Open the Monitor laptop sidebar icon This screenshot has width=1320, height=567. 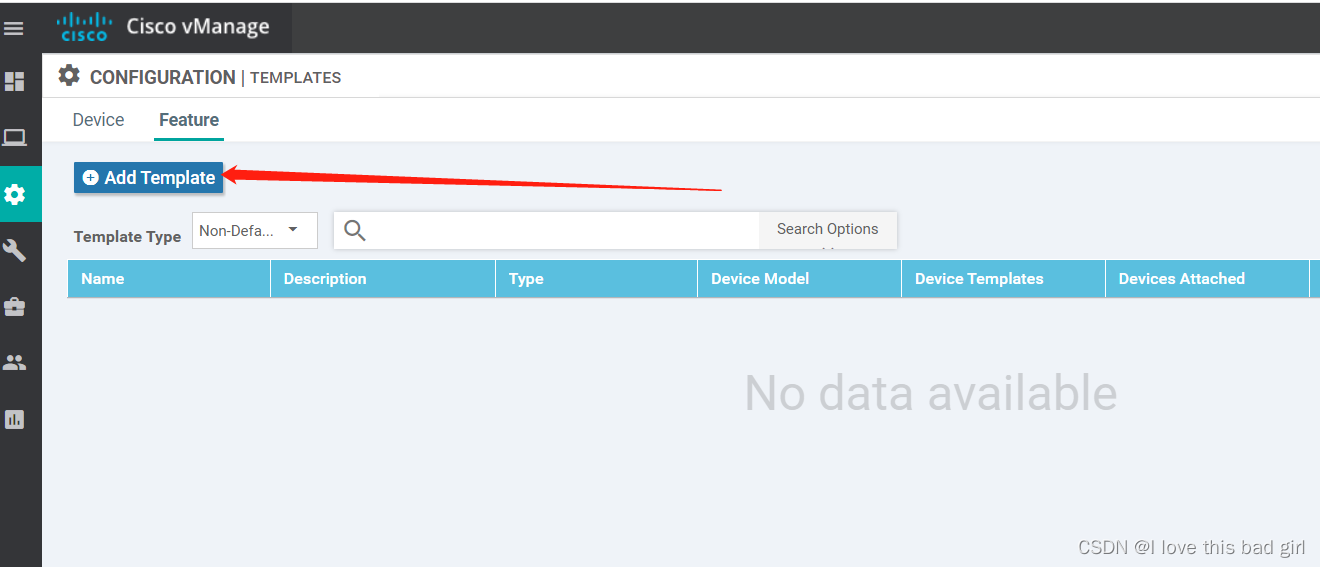point(14,138)
